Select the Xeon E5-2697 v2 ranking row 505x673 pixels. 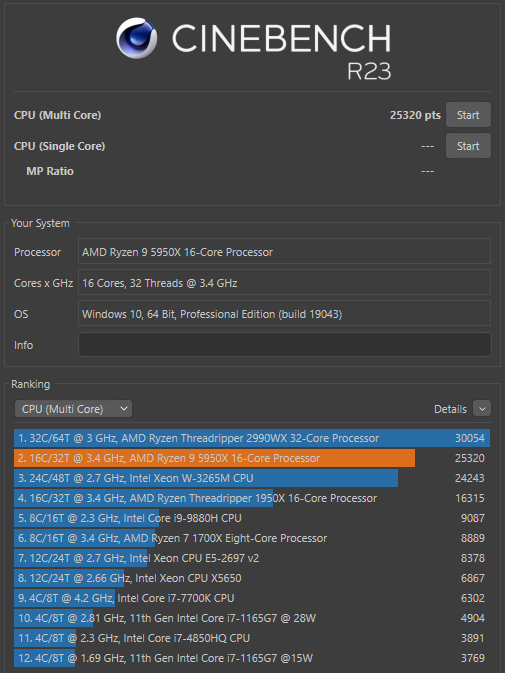[x=252, y=558]
